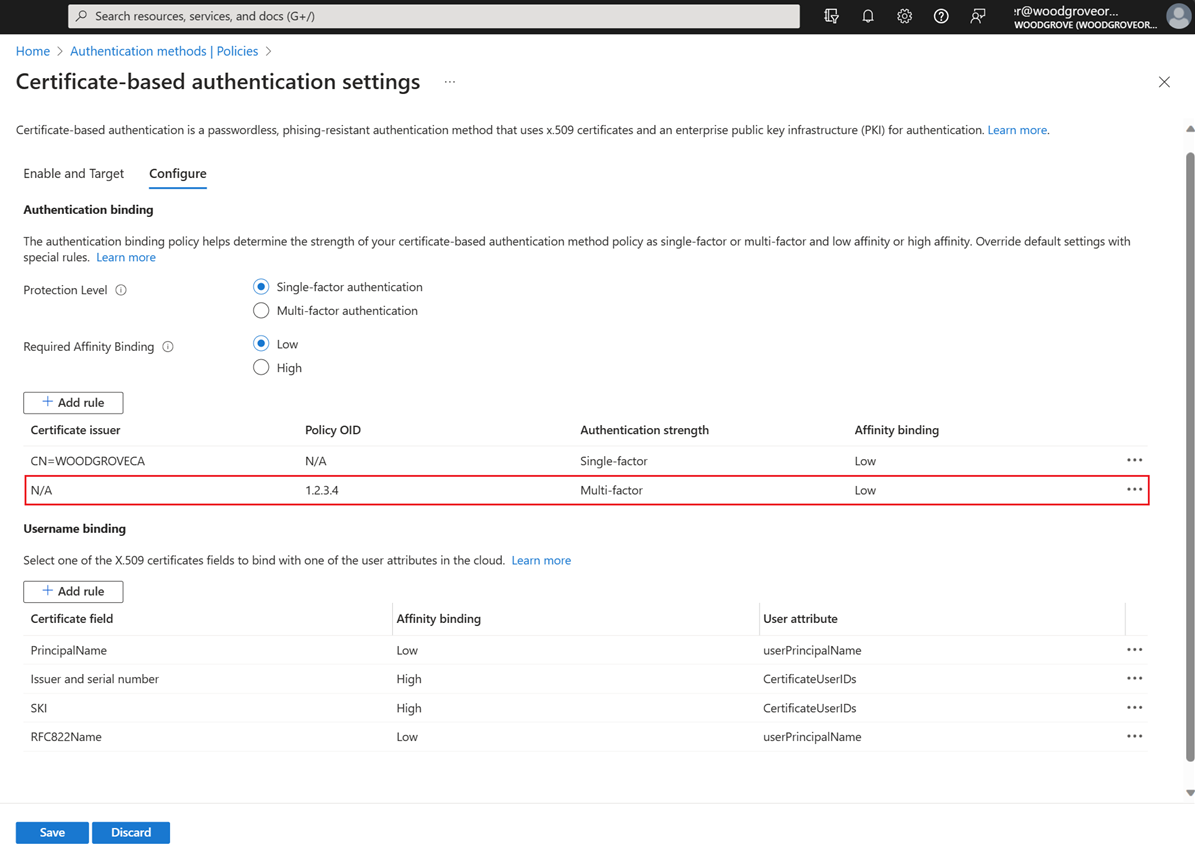Viewport: 1195px width, 853px height.
Task: Select Single-factor authentication protection level
Action: tap(261, 286)
